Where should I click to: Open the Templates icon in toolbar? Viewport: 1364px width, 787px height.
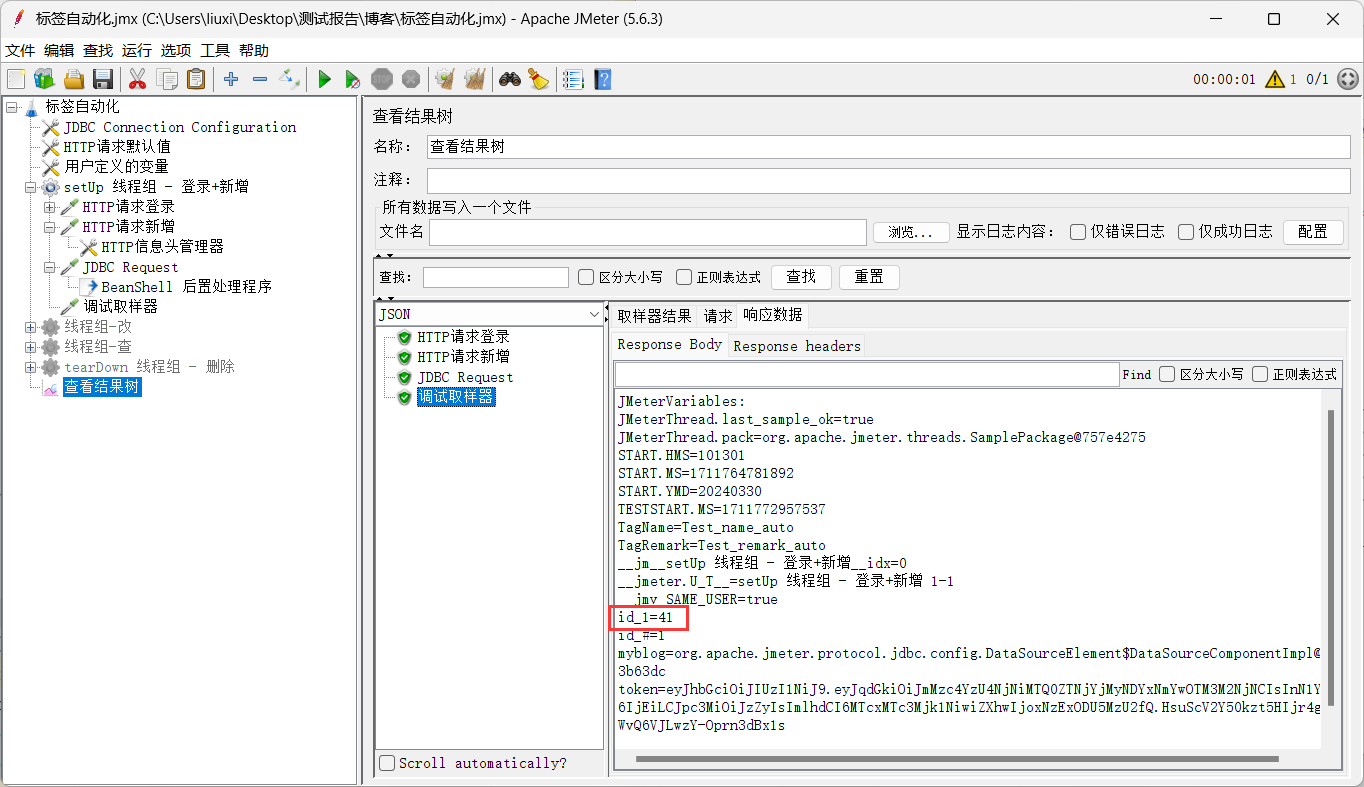click(44, 79)
